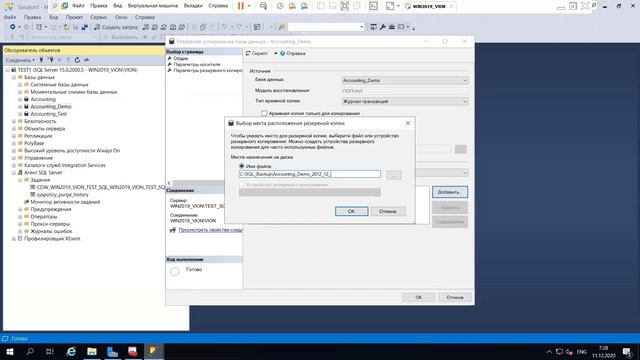Click the back navigation arrow in SSMS toolbar

pos(13,27)
